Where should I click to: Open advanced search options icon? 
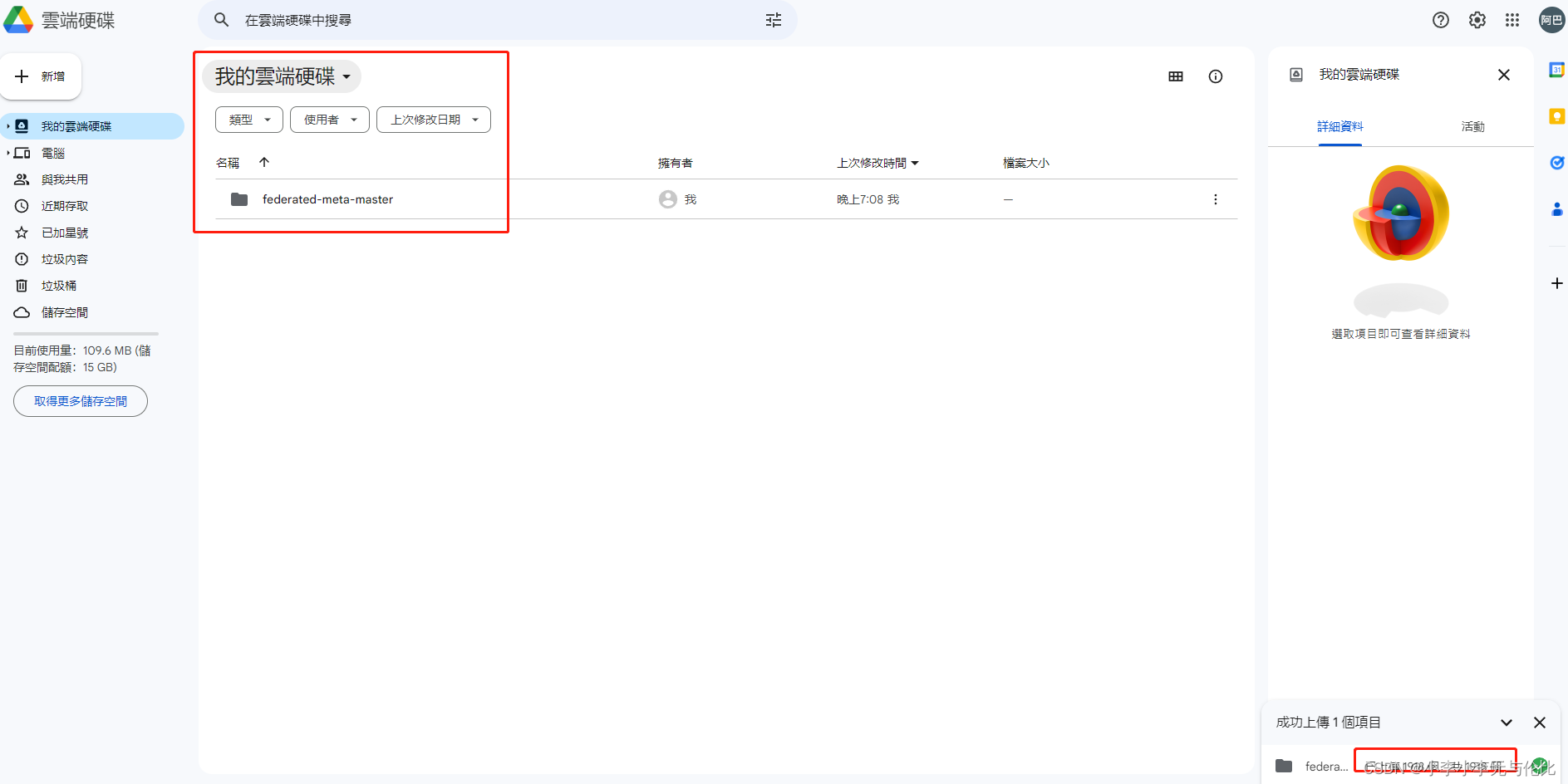(x=773, y=20)
